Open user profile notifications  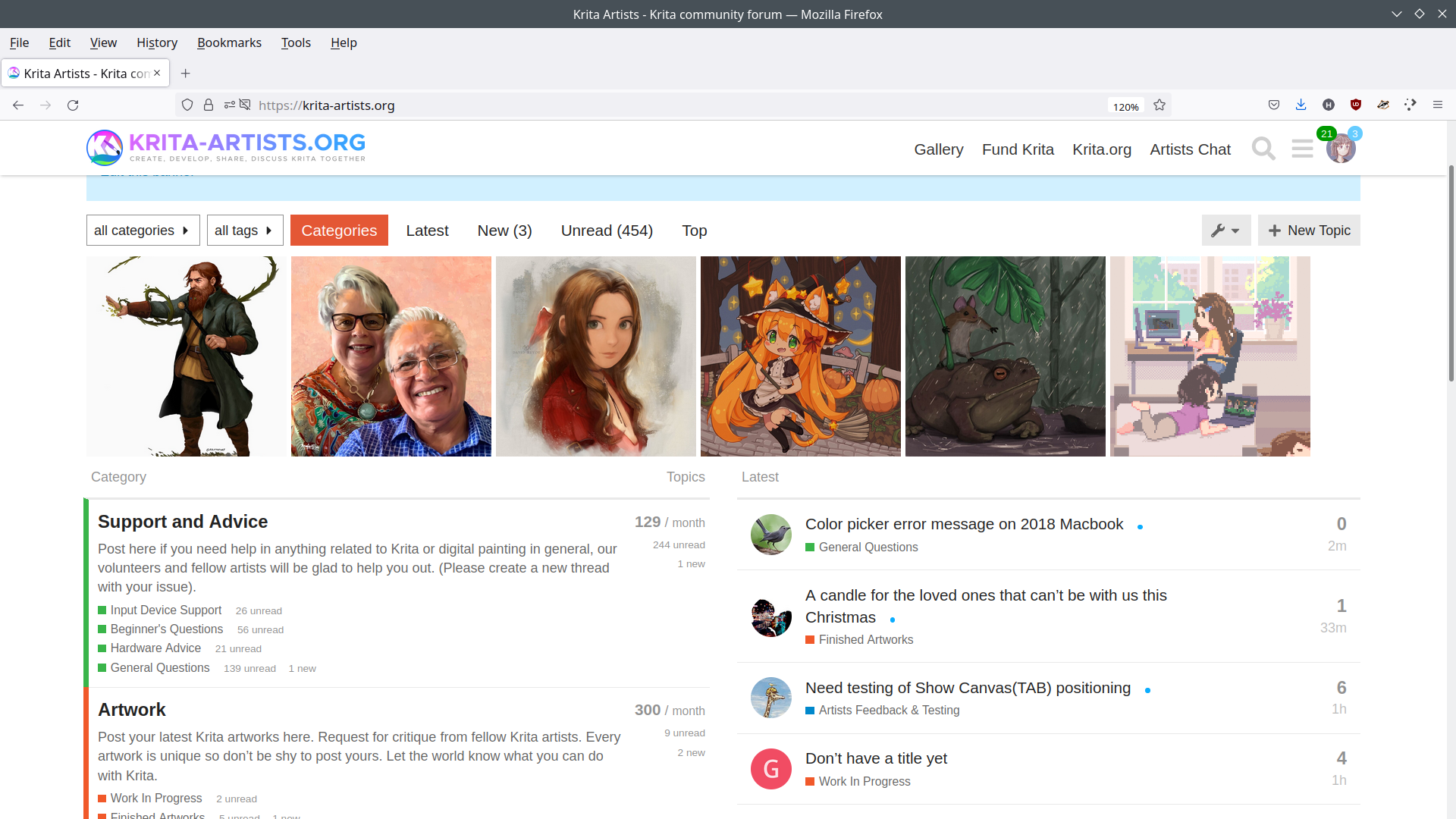1342,149
